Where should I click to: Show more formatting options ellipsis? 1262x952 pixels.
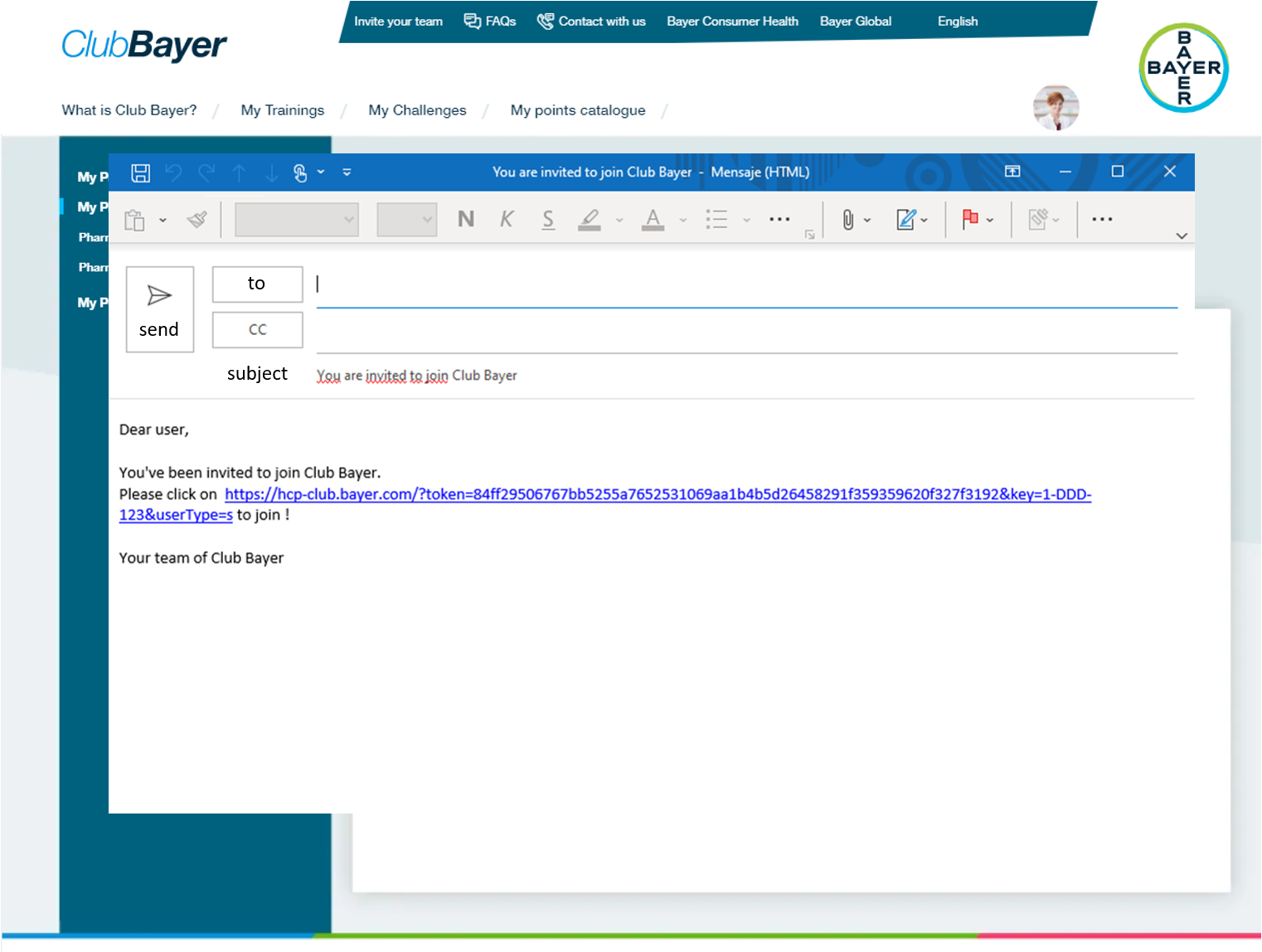tap(779, 220)
